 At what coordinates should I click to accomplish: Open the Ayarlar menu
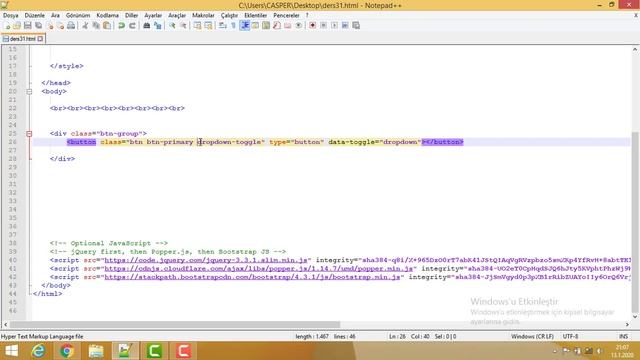point(153,16)
